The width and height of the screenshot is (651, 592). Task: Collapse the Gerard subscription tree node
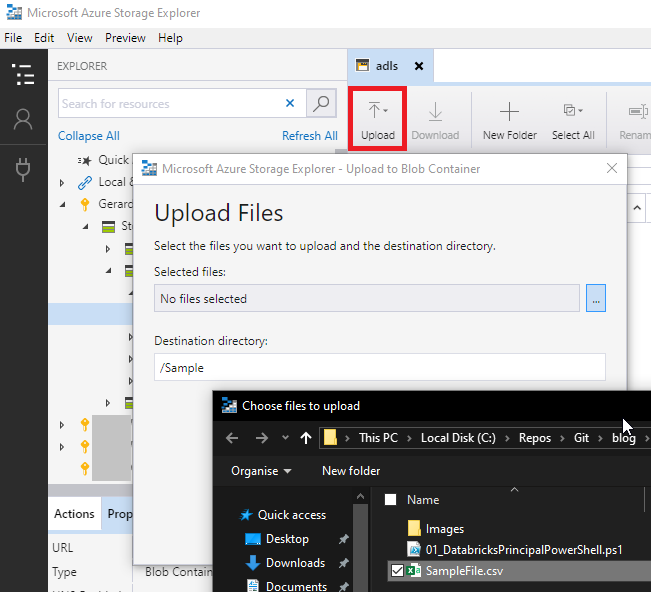62,204
